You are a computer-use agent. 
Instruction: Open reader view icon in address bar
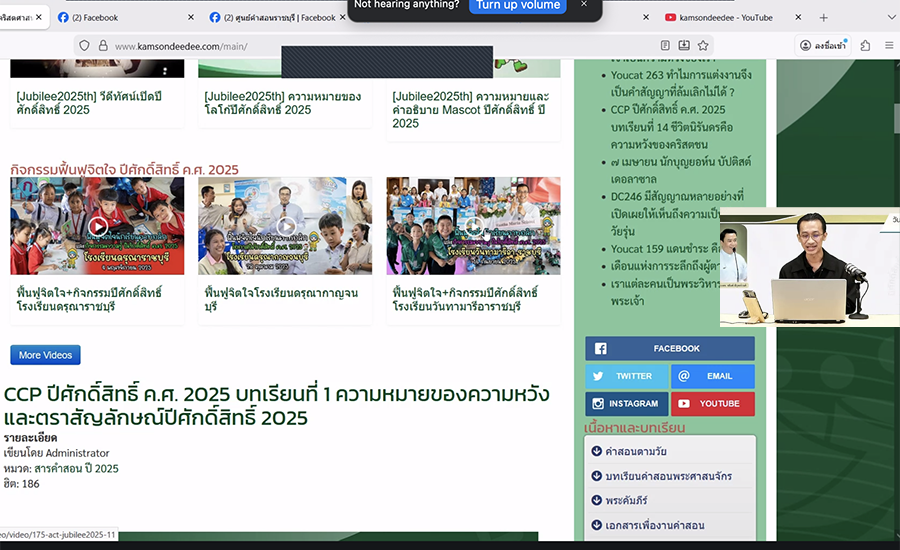[665, 46]
